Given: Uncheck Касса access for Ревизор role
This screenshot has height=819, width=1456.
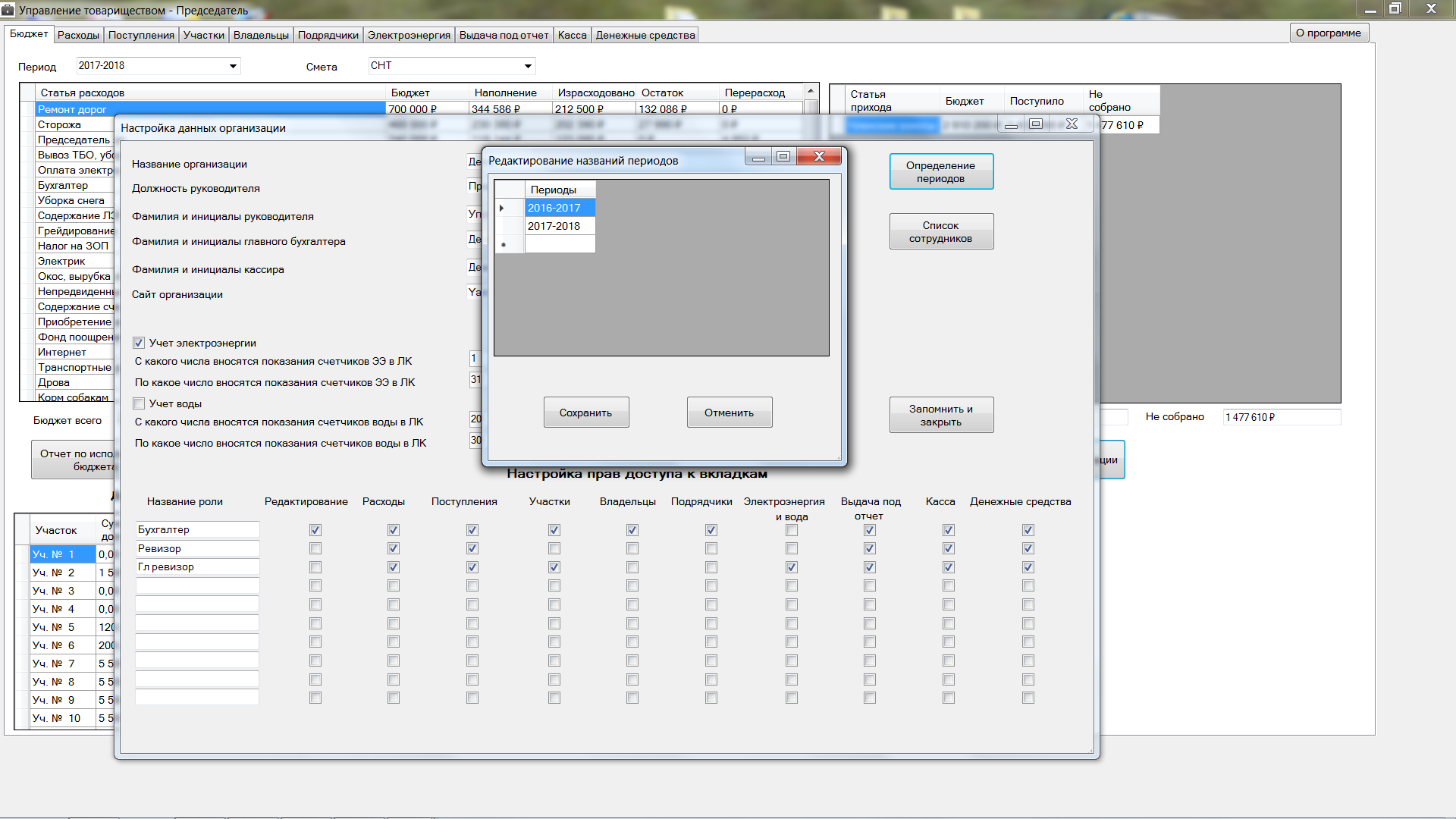Looking at the screenshot, I should click(x=948, y=548).
